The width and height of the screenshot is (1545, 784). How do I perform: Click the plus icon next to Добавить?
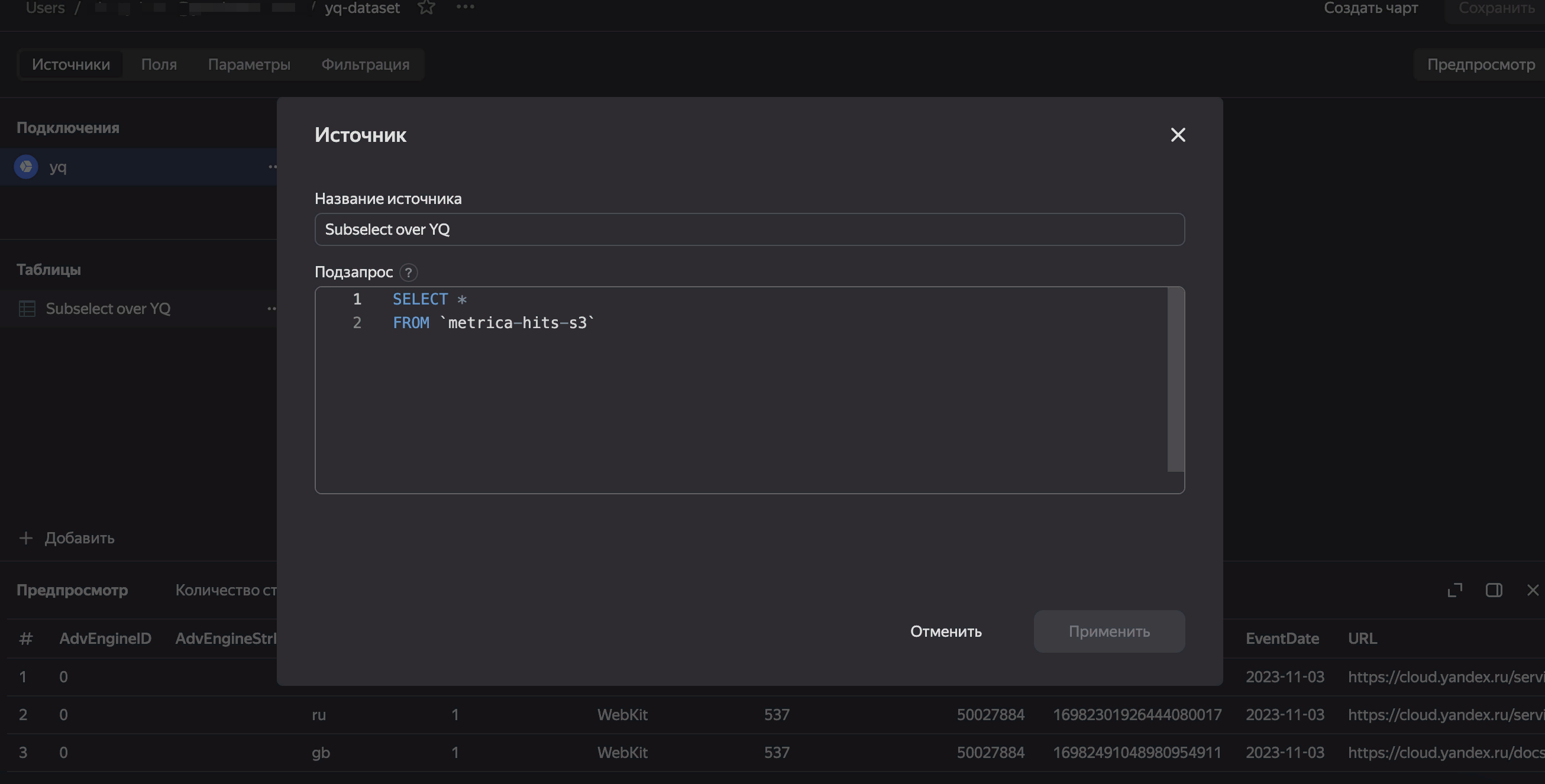(x=25, y=538)
